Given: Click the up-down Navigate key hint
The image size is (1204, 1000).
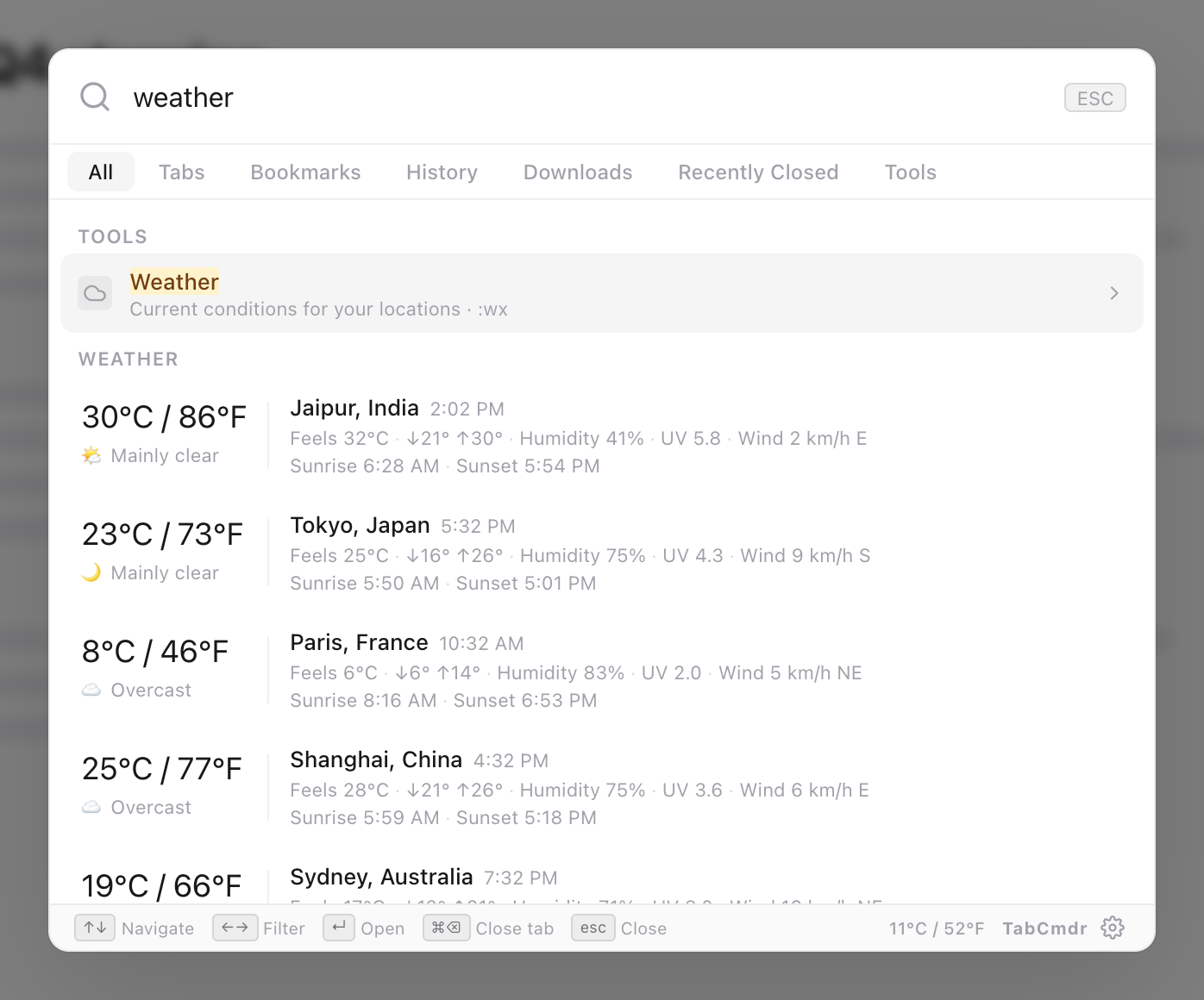Looking at the screenshot, I should point(95,928).
